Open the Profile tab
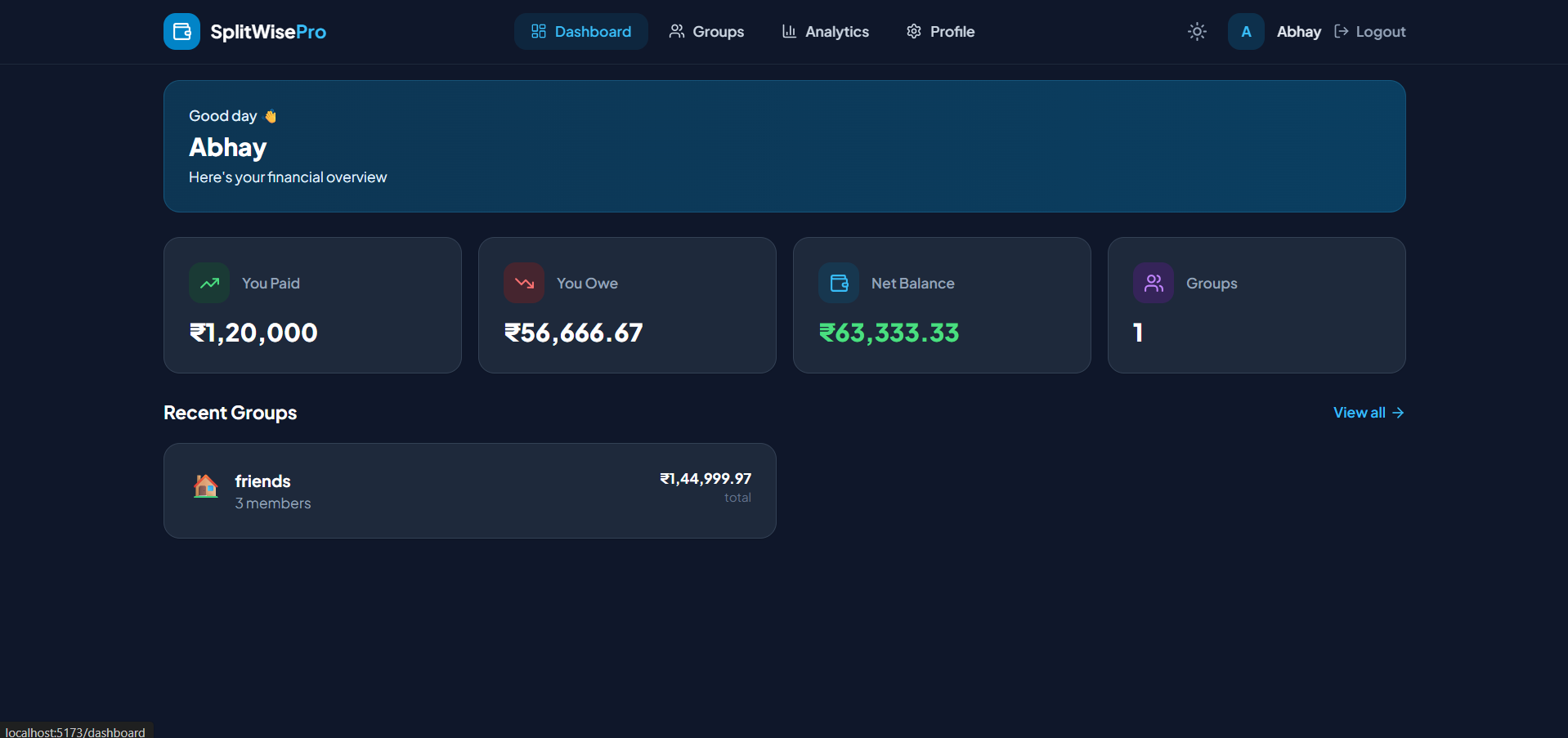Screen dimensions: 1568x738 (940, 32)
